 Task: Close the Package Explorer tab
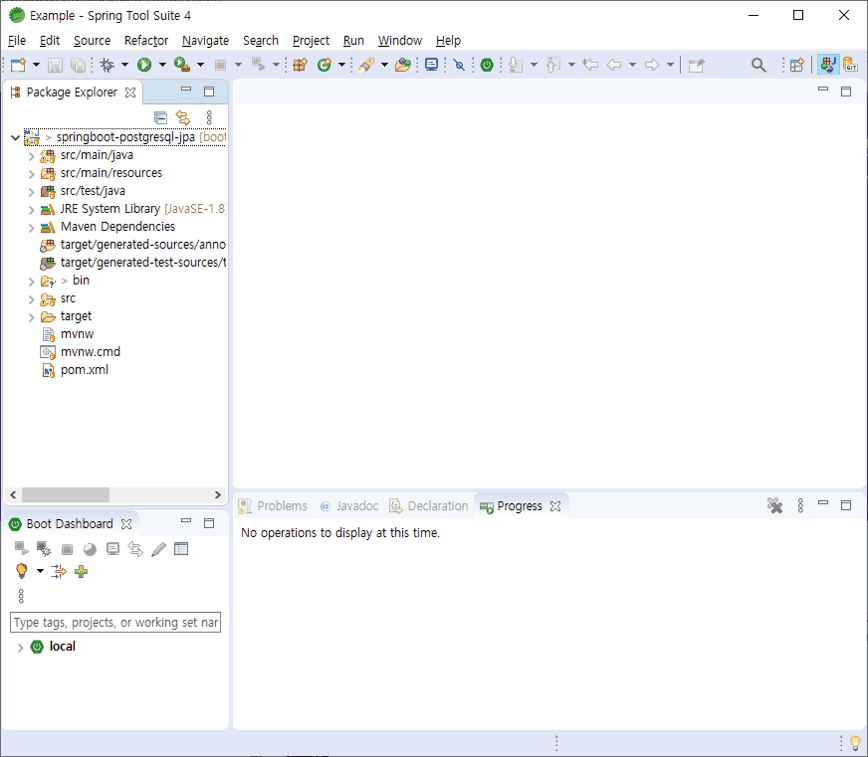coord(130,92)
